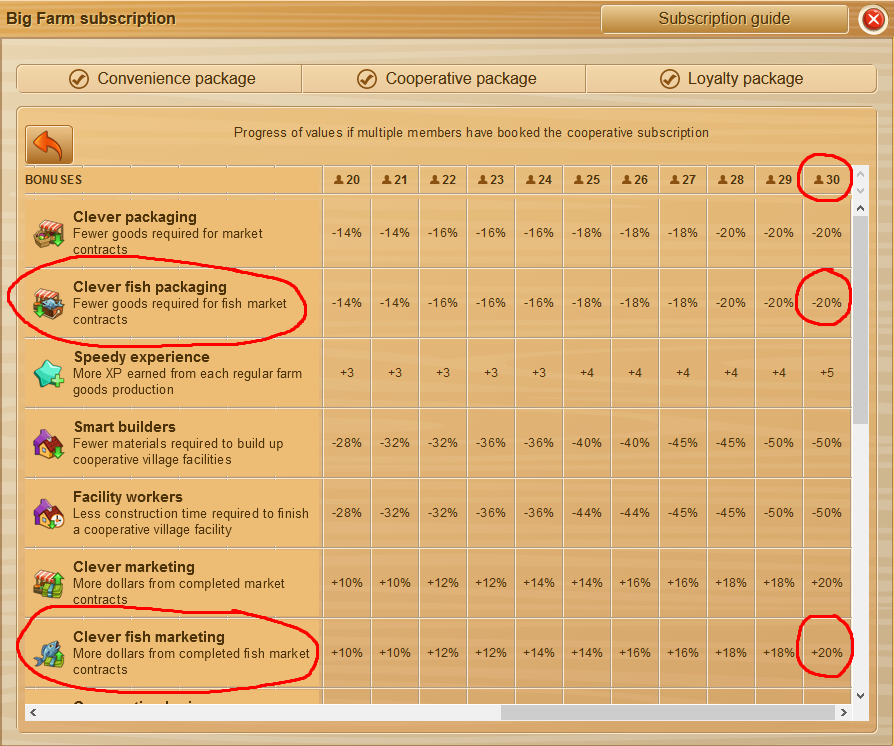
Task: Close the Big Farm subscription window
Action: [873, 19]
